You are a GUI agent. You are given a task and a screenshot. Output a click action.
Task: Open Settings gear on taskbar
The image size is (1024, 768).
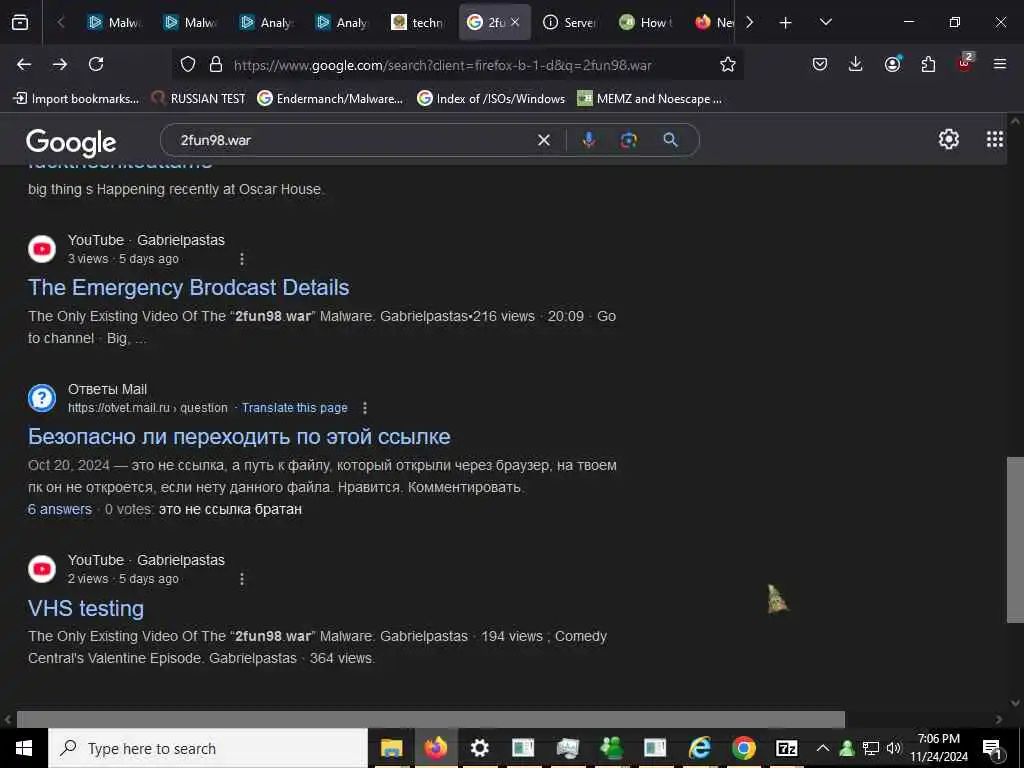click(479, 748)
